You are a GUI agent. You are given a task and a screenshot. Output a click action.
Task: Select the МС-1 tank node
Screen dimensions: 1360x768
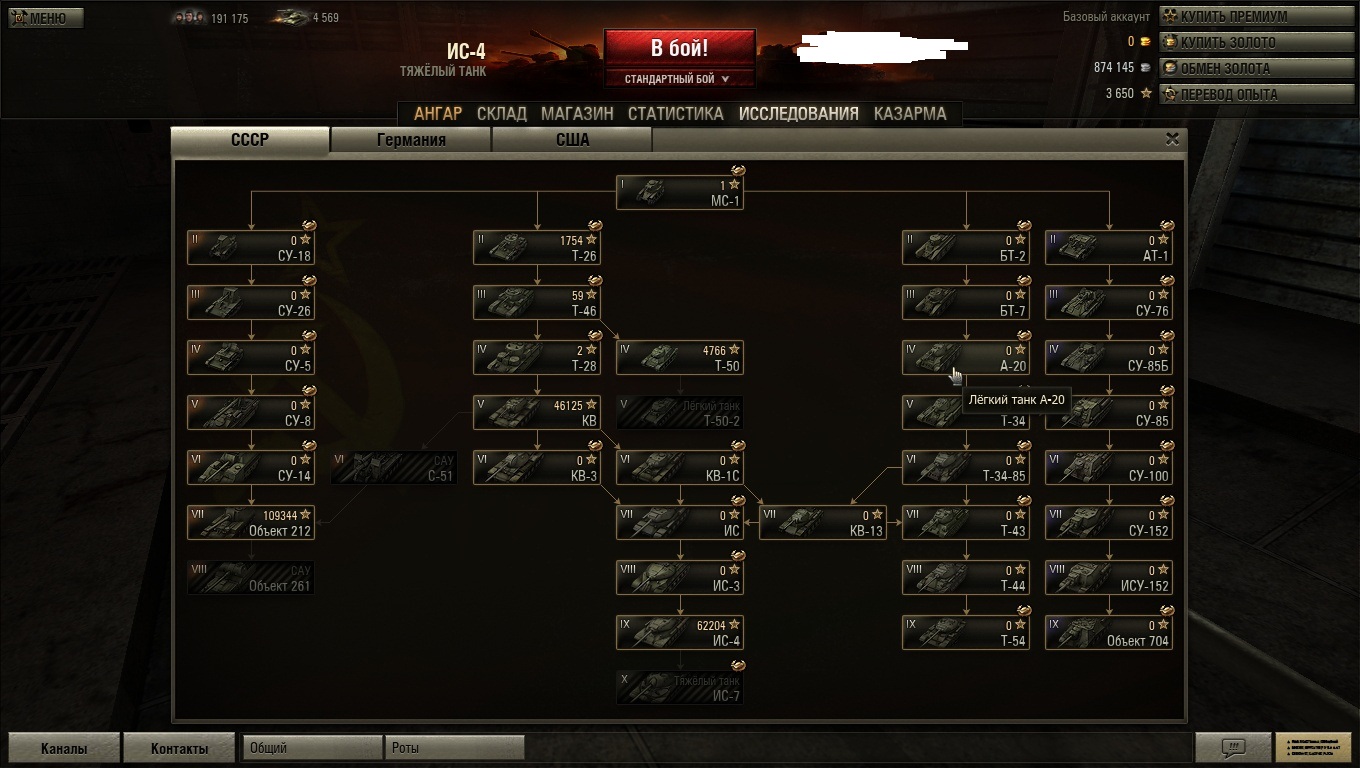pyautogui.click(x=680, y=192)
